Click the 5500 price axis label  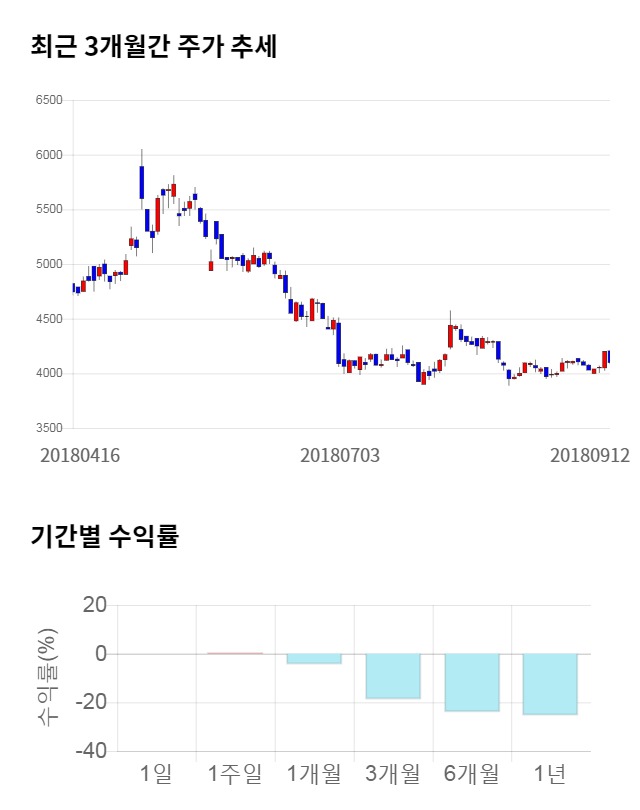(48, 210)
